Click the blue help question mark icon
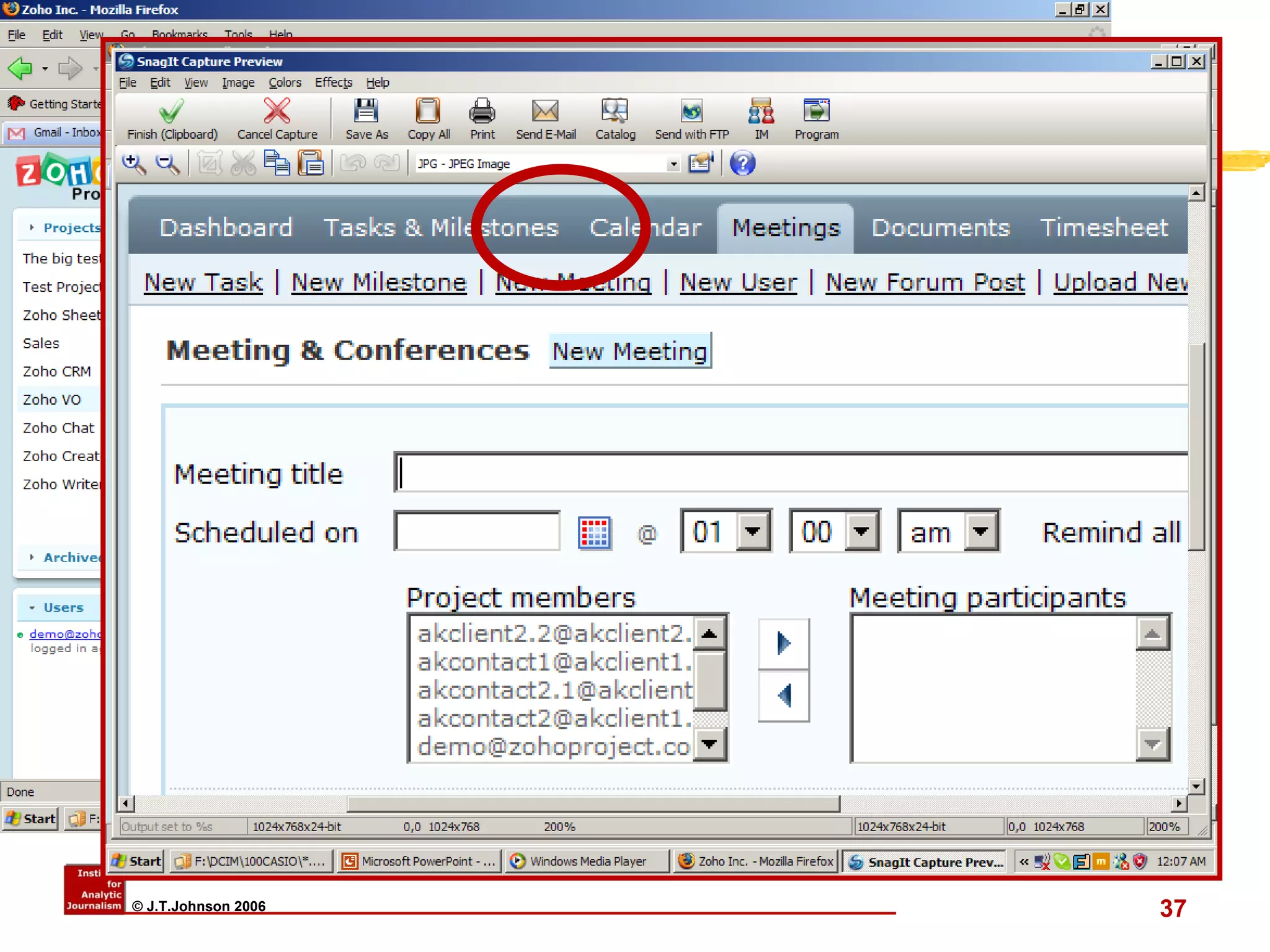The height and width of the screenshot is (952, 1270). coord(742,164)
